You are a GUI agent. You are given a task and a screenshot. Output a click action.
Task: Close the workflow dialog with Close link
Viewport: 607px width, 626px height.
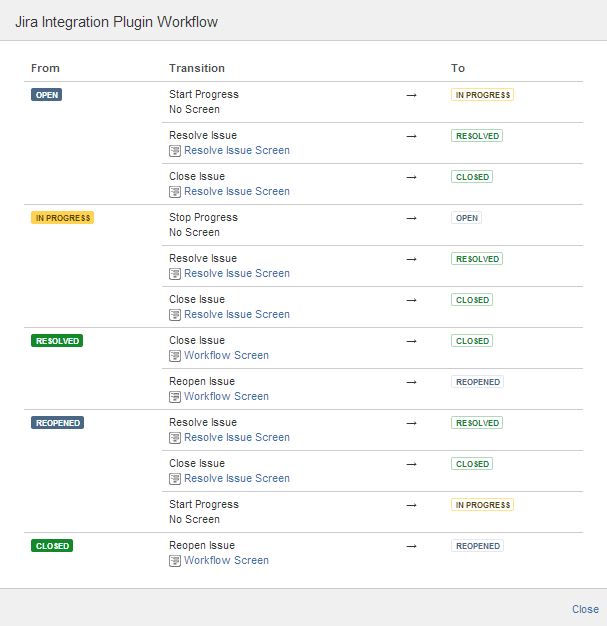(585, 609)
